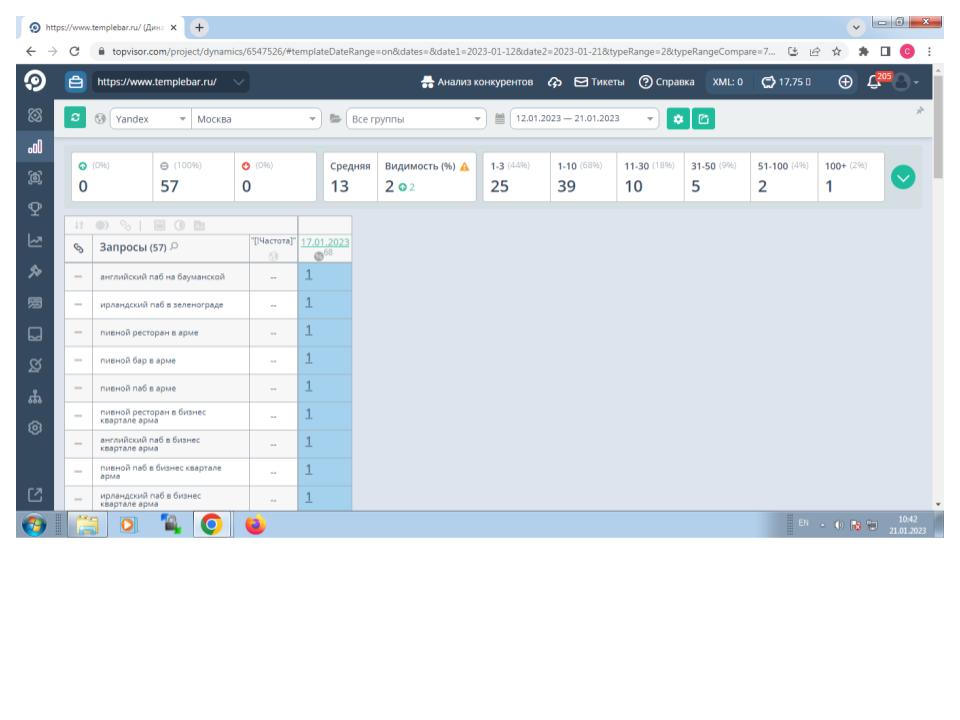Click the calendar icon beside date range

pos(500,119)
